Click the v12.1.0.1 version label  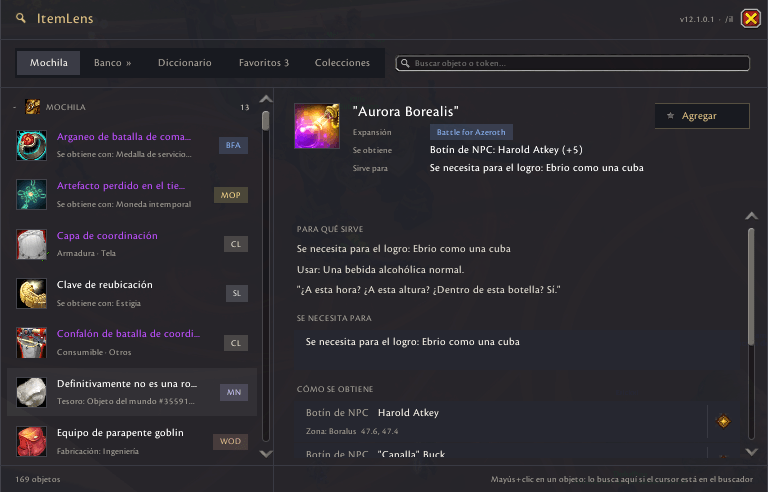tap(696, 20)
